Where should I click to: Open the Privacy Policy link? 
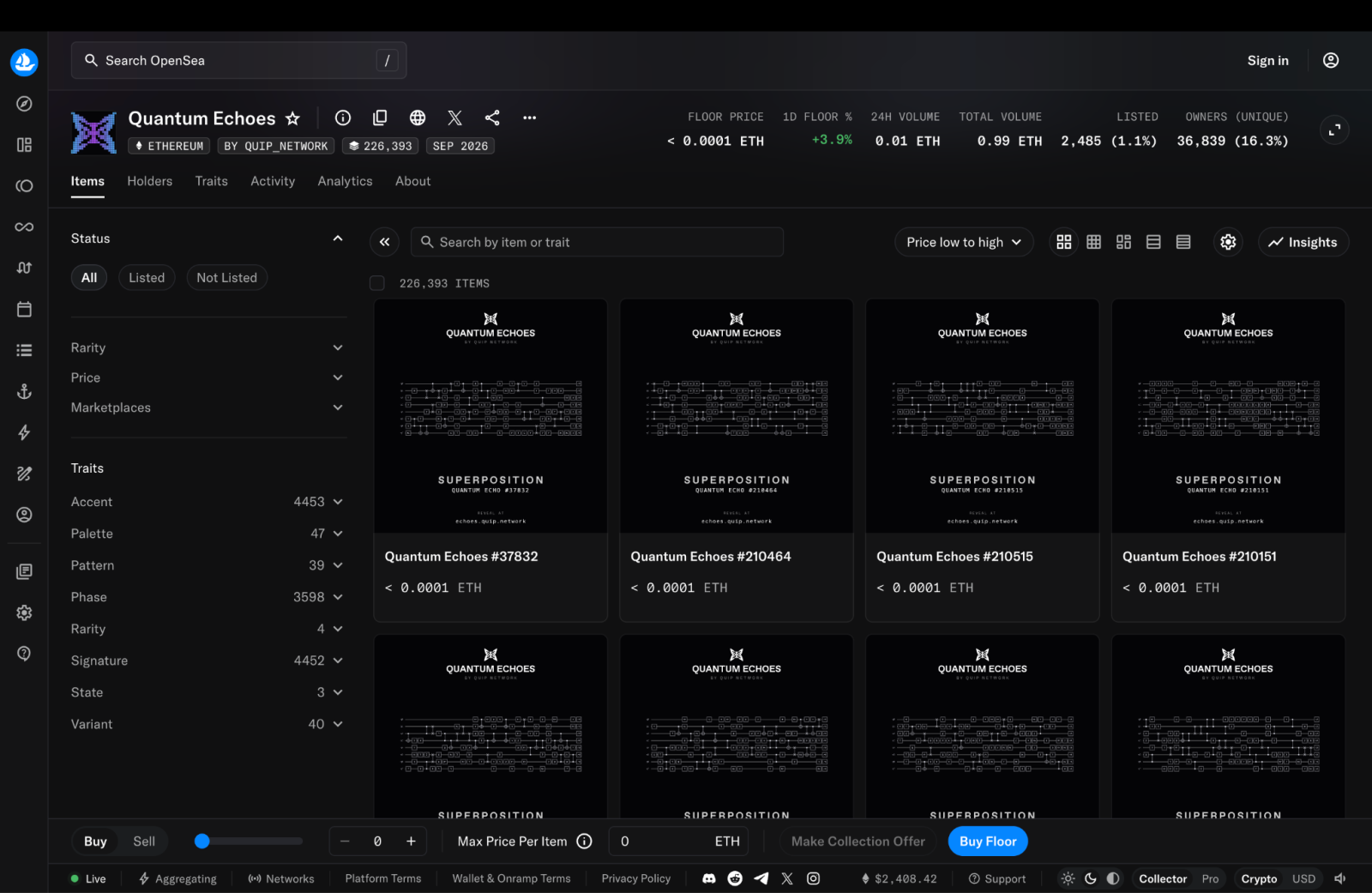(636, 878)
